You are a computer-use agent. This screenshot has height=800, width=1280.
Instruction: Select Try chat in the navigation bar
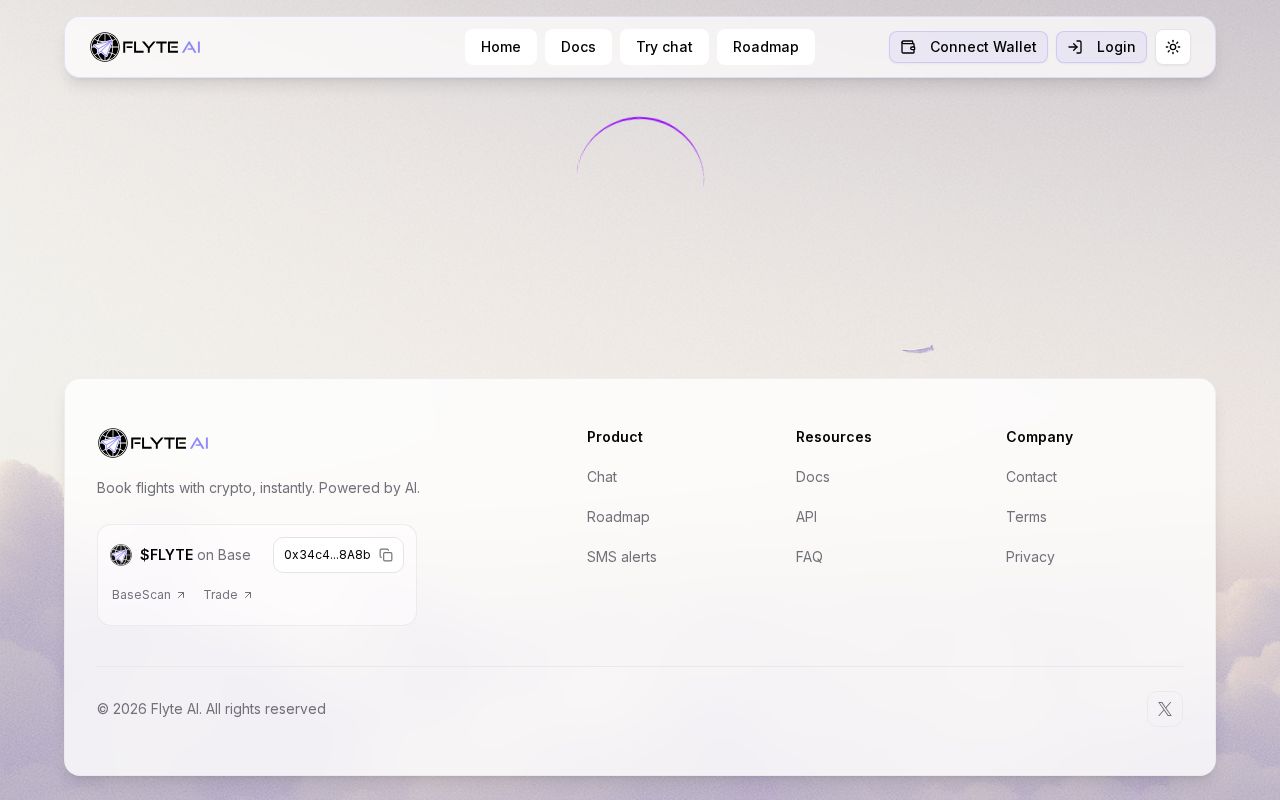pyautogui.click(x=664, y=47)
